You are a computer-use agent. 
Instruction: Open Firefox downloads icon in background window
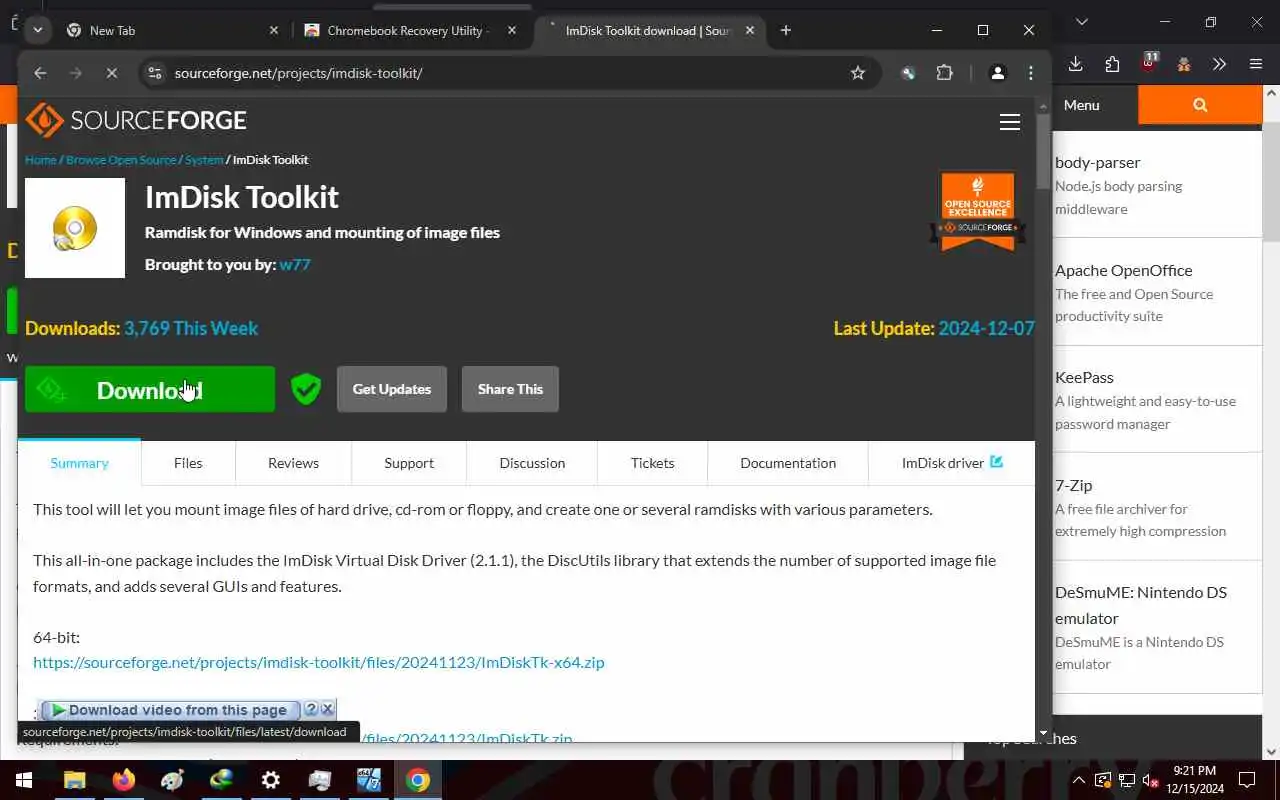1076,64
